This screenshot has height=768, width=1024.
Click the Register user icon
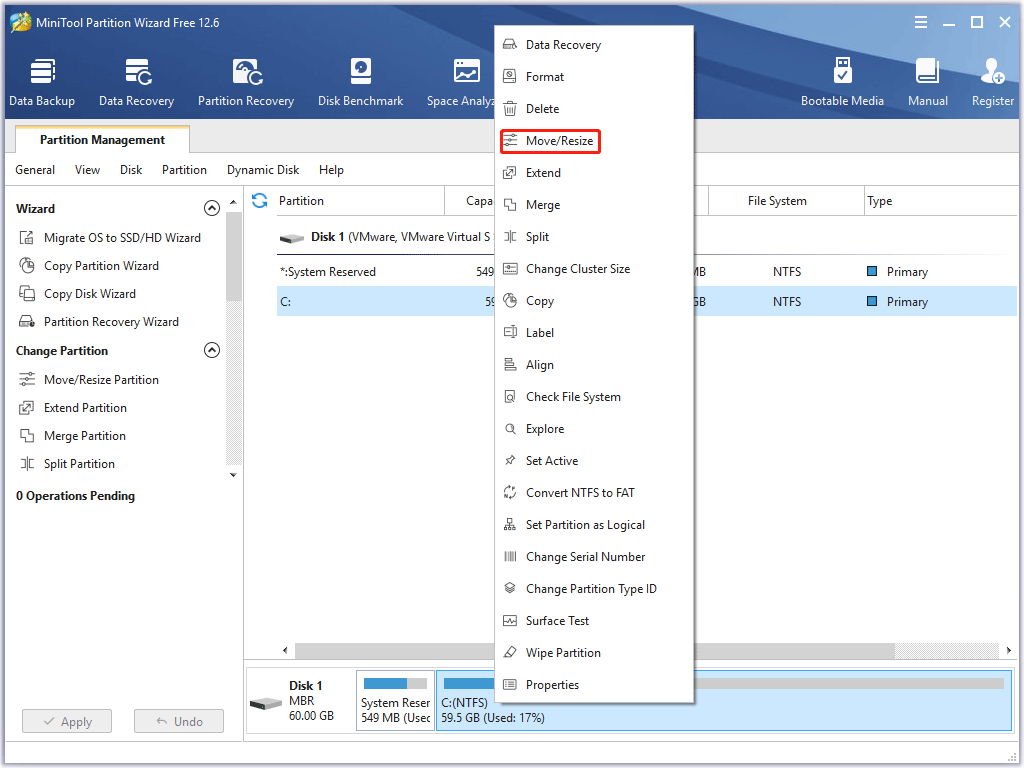click(992, 82)
